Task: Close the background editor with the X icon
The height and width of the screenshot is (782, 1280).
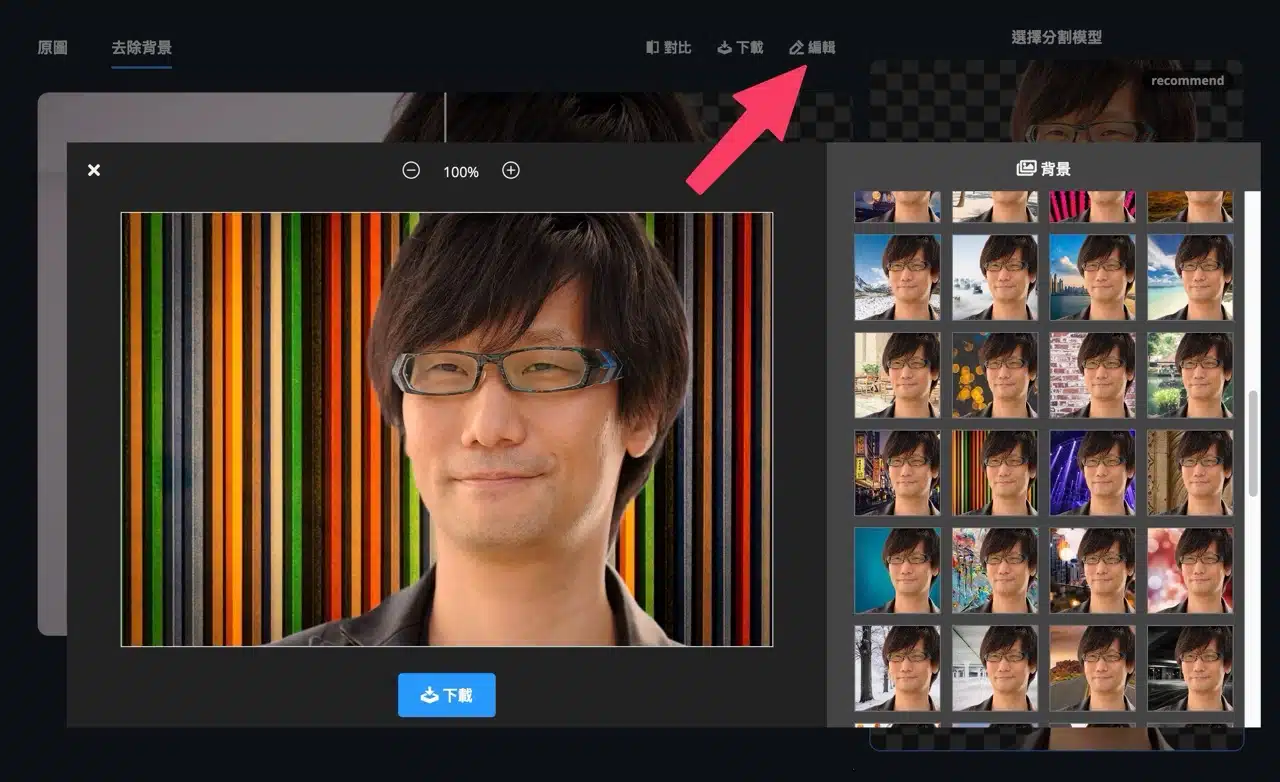Action: click(94, 170)
